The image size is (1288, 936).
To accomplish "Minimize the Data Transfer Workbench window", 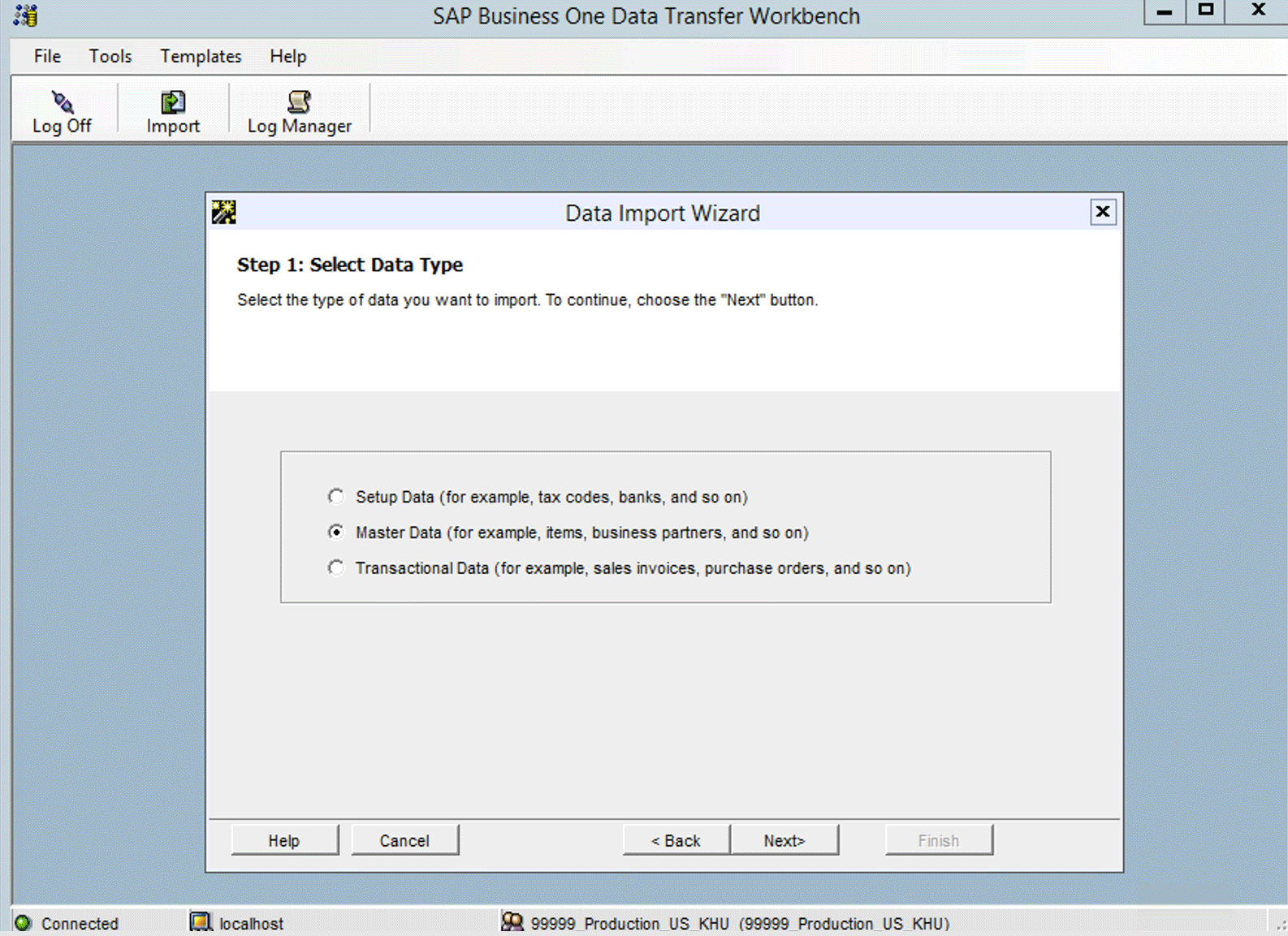I will (x=1165, y=11).
